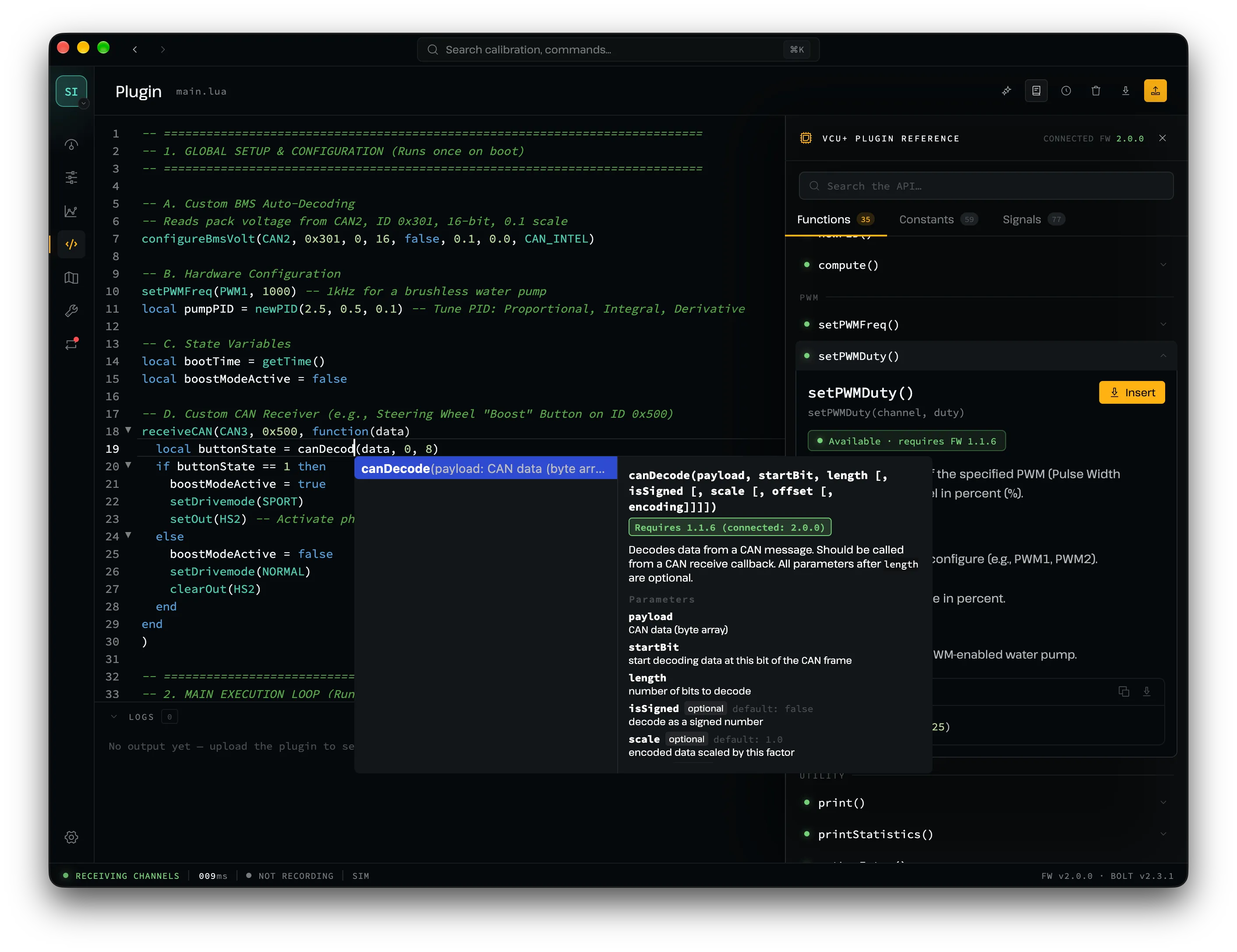Insert example code with the download icon
This screenshot has width=1237, height=952.
pos(1146,691)
